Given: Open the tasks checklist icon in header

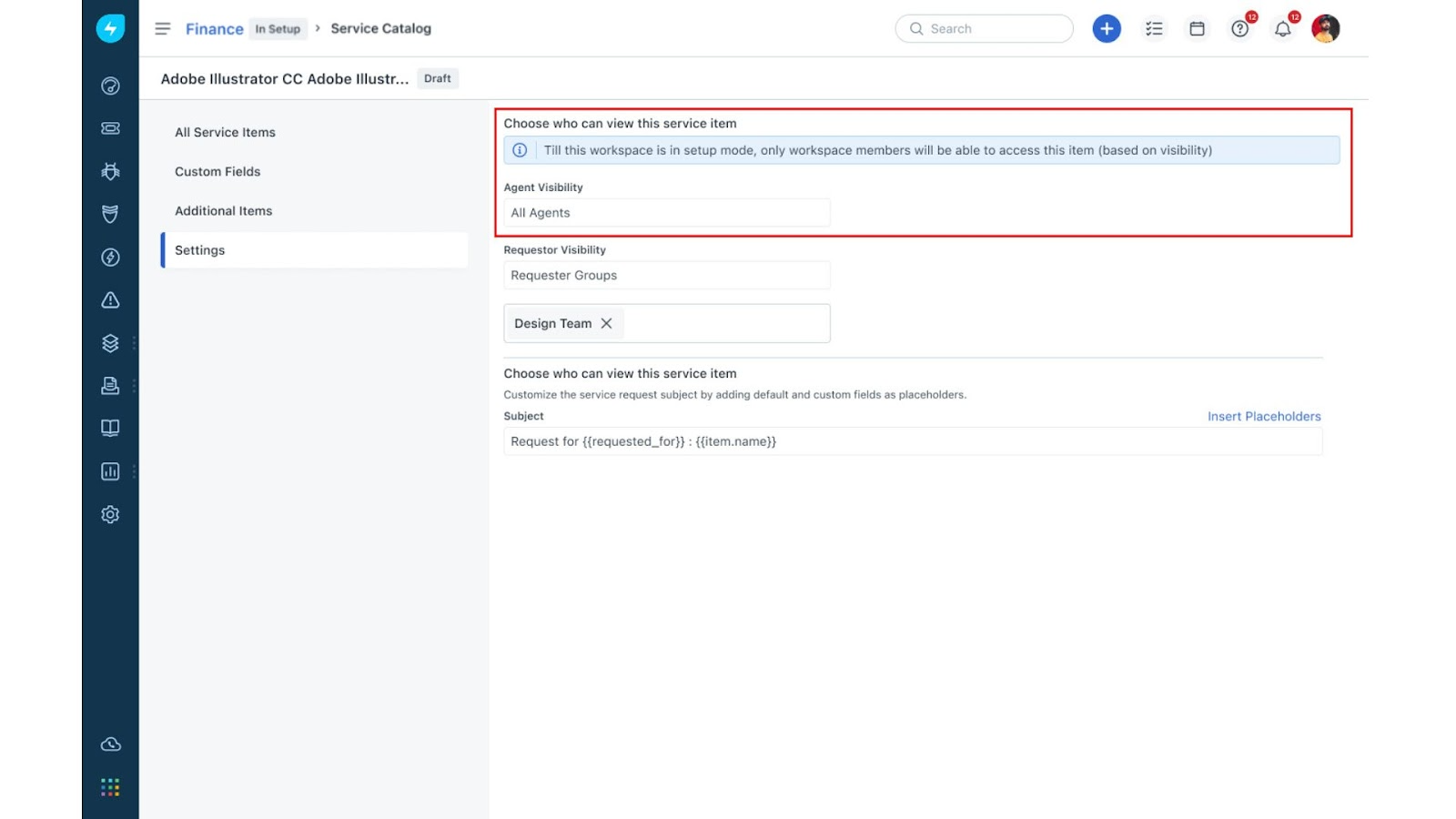Looking at the screenshot, I should [1154, 29].
